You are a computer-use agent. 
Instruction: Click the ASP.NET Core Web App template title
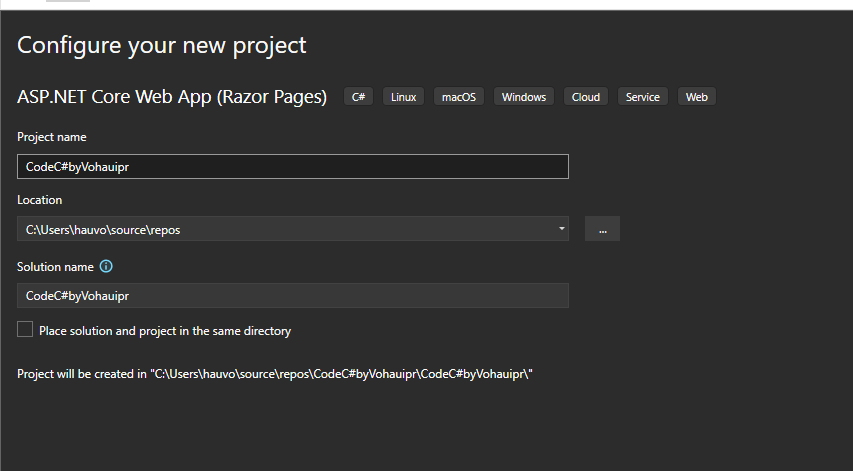172,97
